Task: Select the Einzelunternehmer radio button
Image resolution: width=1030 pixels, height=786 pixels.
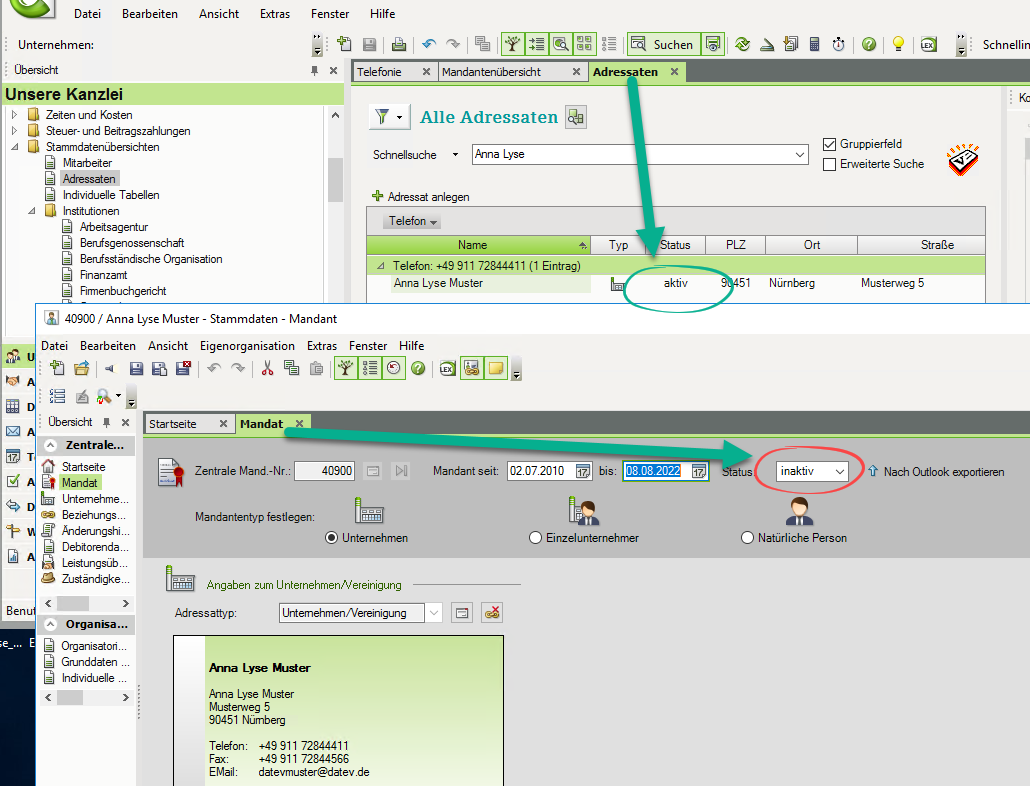Action: [x=536, y=538]
